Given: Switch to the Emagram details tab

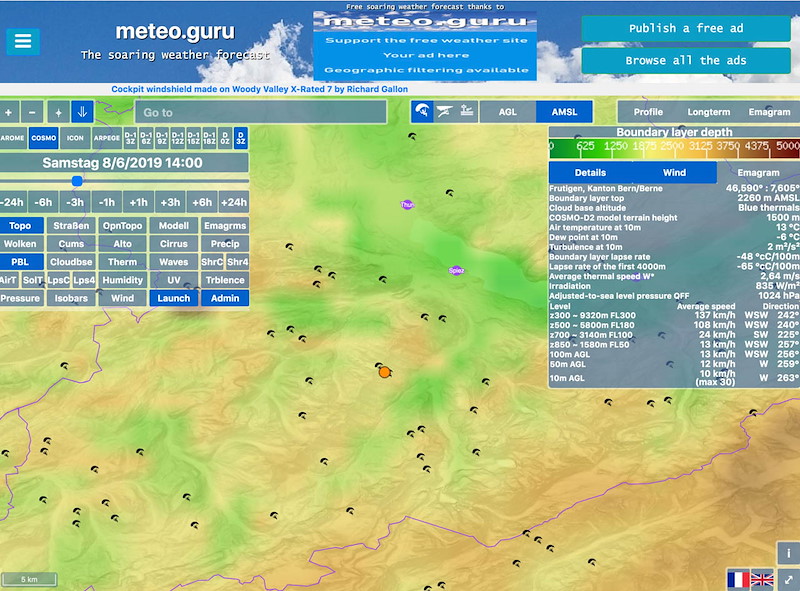Looking at the screenshot, I should pos(758,173).
